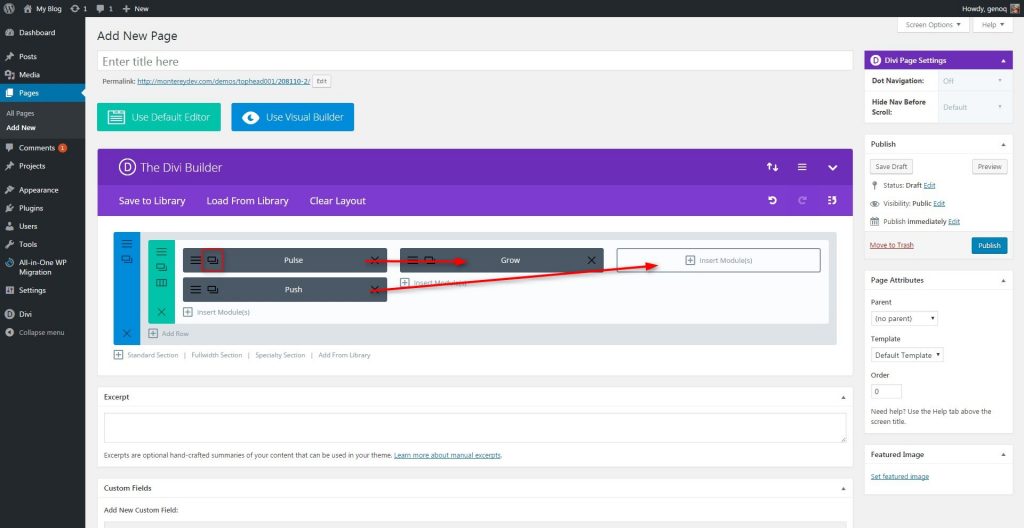Click the clone icon on Pulse module

tap(213, 260)
